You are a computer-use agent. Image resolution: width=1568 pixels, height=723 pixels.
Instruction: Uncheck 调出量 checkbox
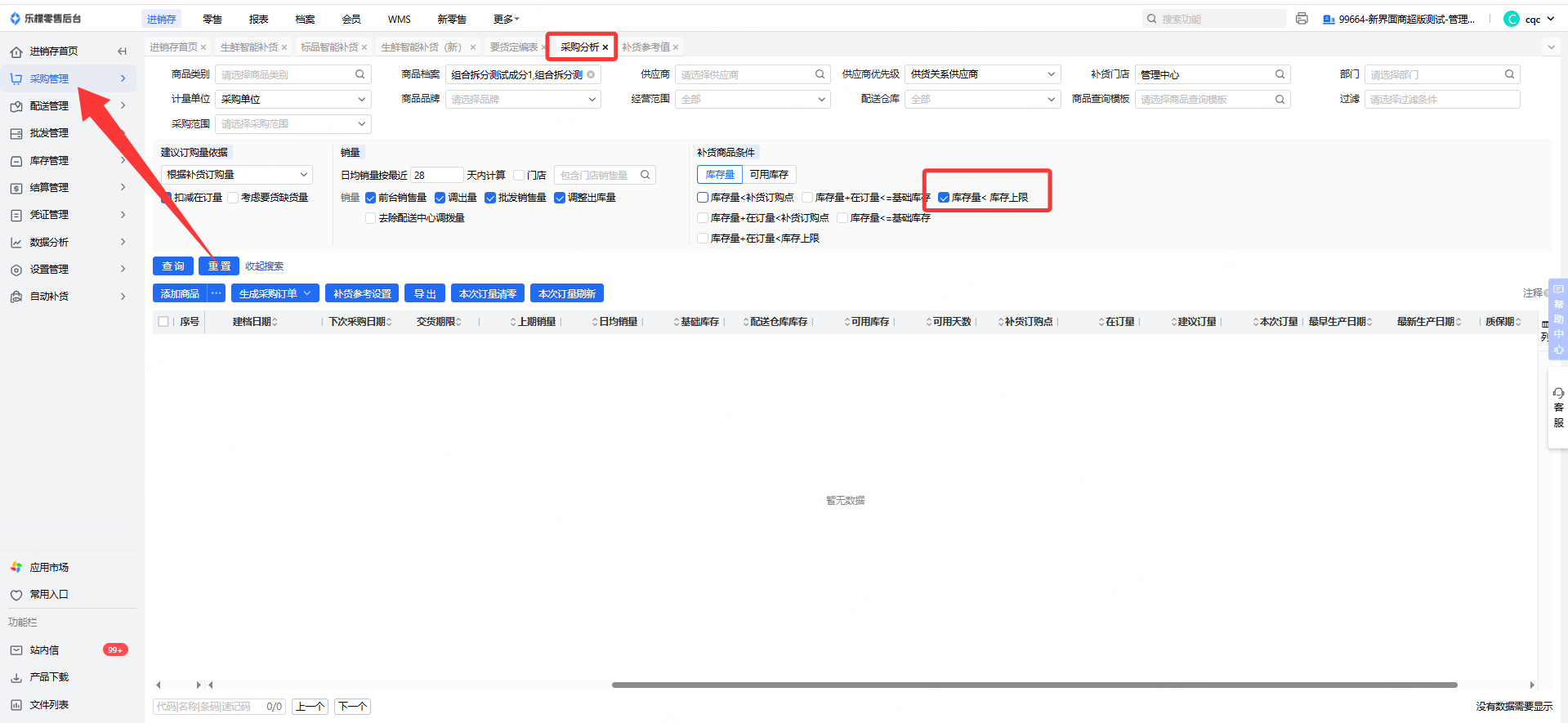440,198
